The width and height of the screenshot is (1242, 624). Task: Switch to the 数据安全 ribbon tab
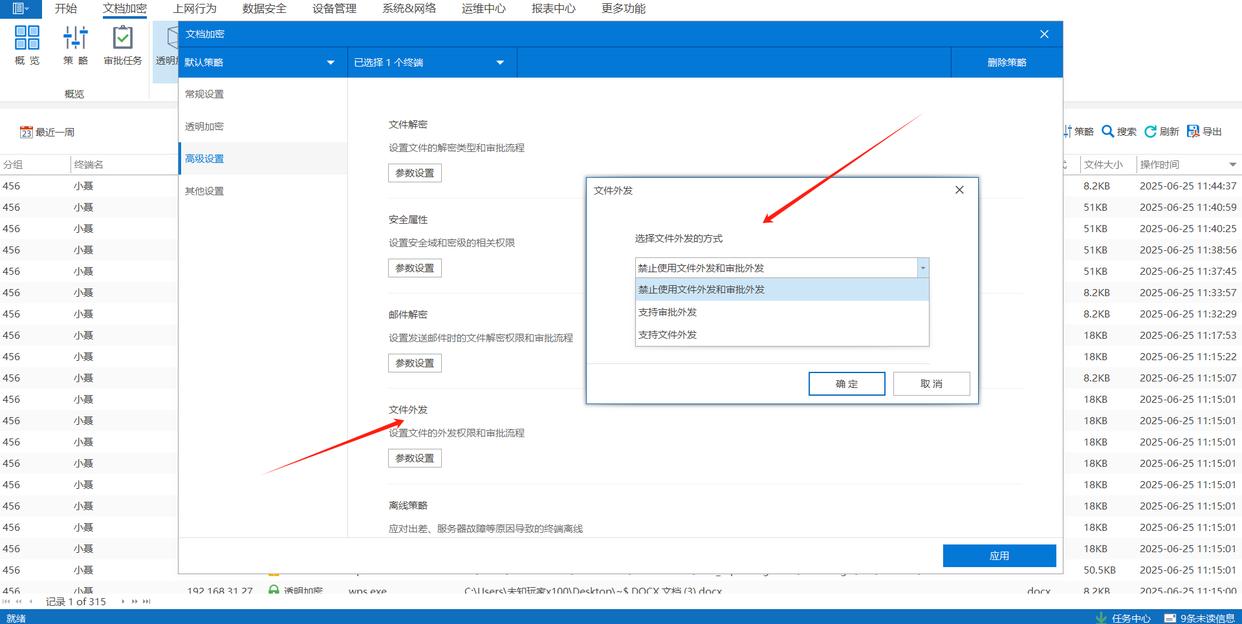(265, 8)
